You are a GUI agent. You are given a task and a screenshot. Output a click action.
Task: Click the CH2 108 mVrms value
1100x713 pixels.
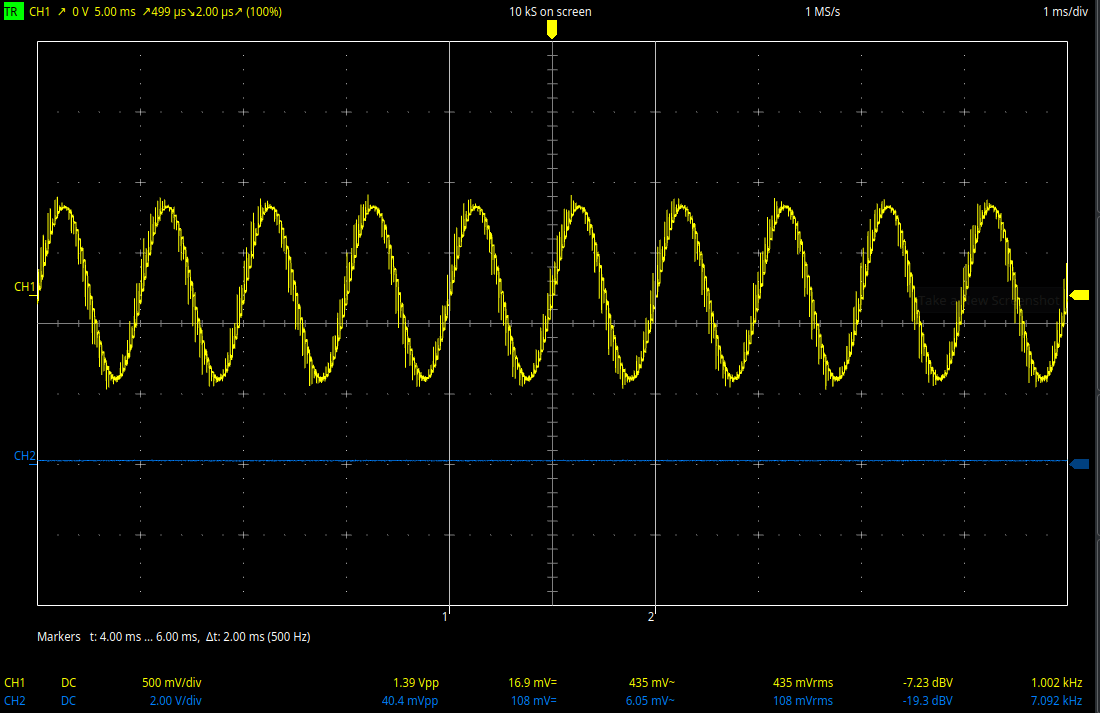click(x=803, y=701)
